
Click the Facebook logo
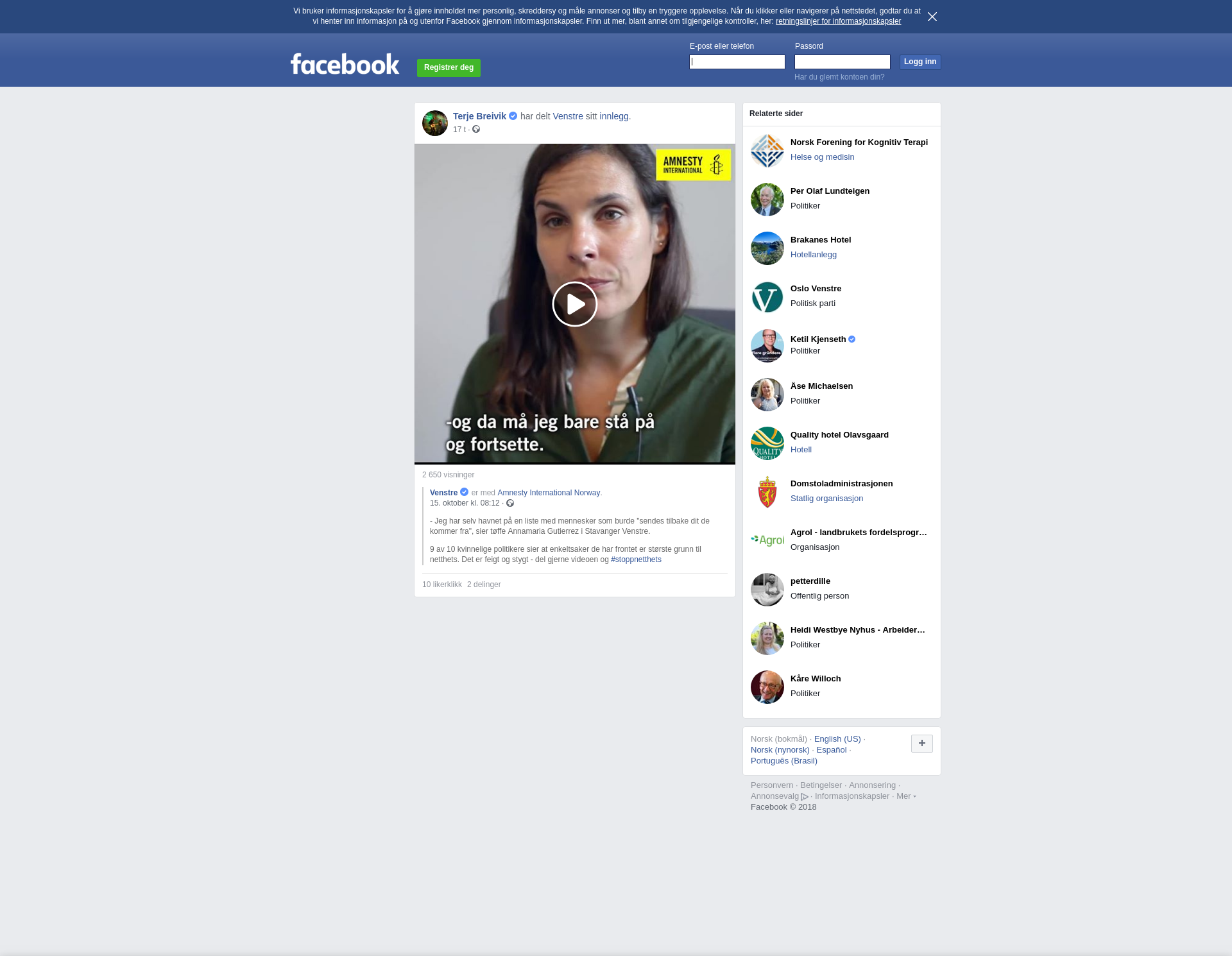tap(345, 64)
